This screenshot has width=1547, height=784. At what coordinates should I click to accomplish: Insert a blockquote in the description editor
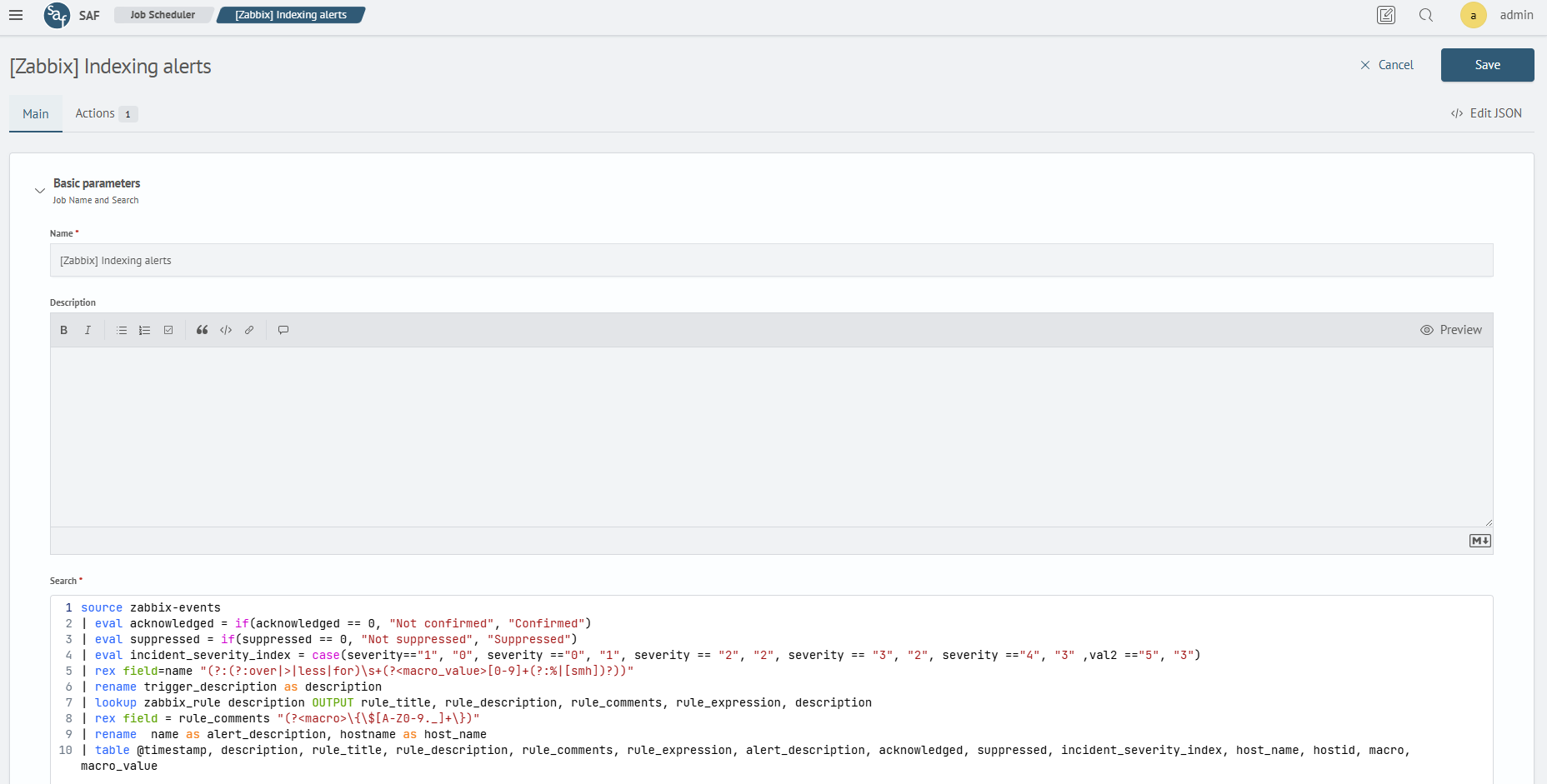point(202,330)
